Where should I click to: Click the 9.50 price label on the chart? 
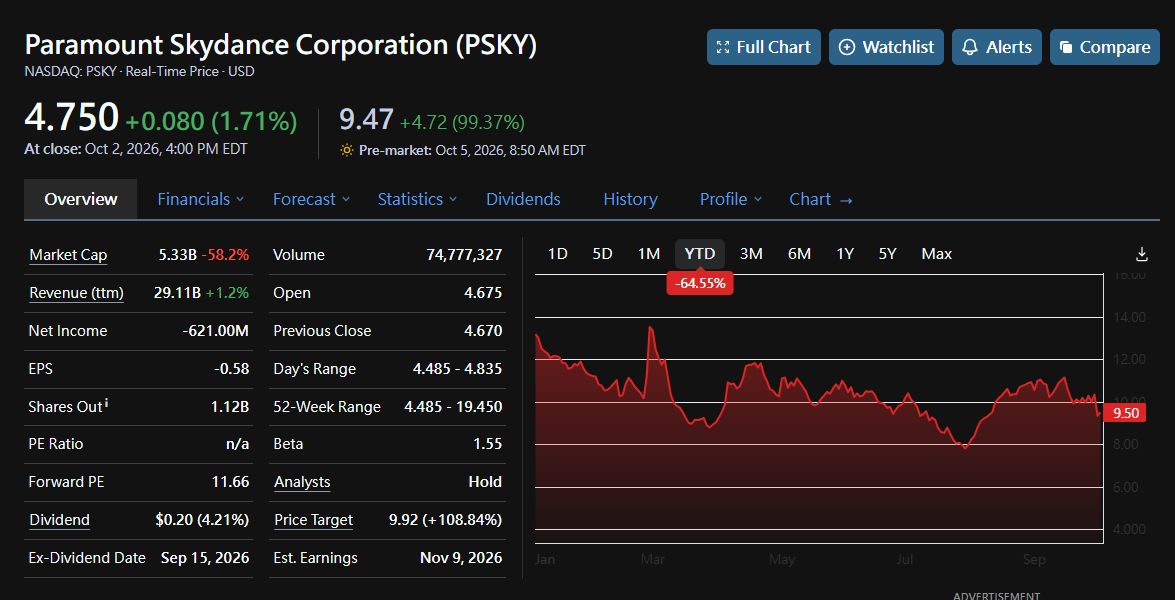[1124, 413]
